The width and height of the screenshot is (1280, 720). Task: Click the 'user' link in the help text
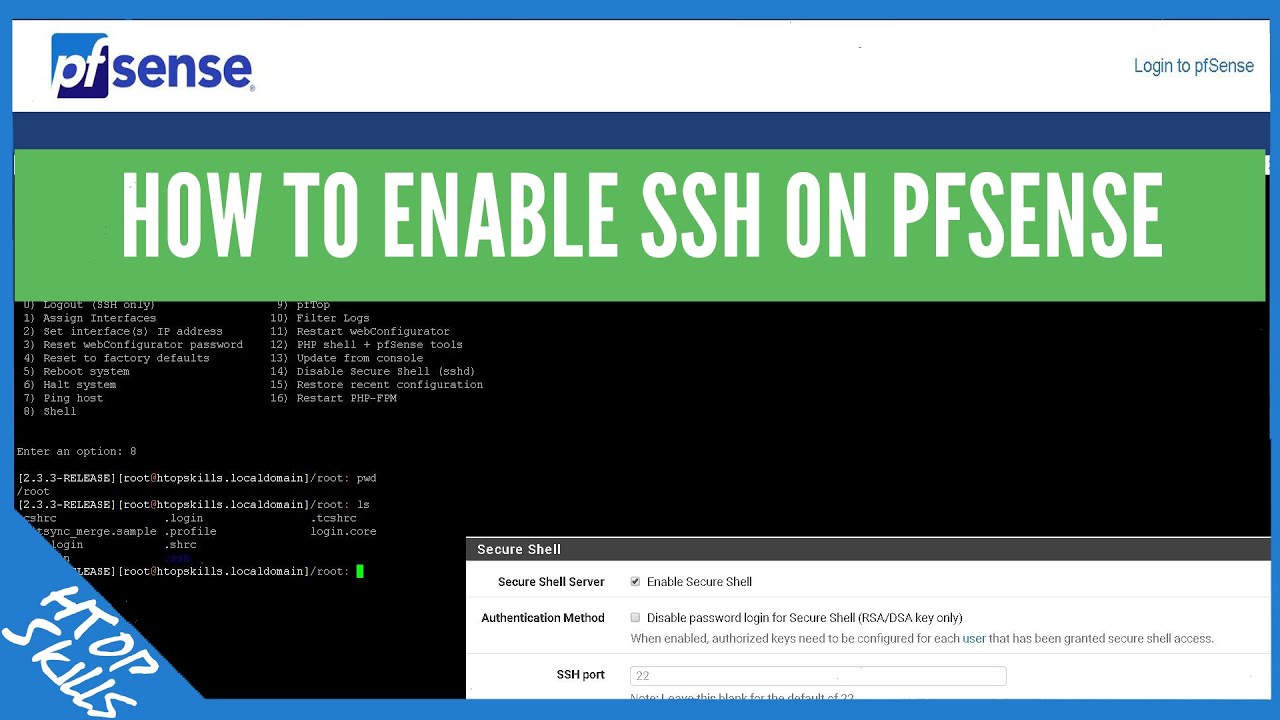(974, 638)
